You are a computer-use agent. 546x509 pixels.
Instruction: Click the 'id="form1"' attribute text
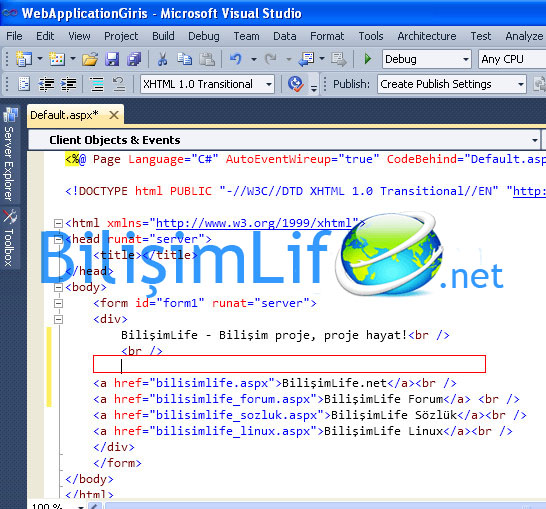[170, 304]
